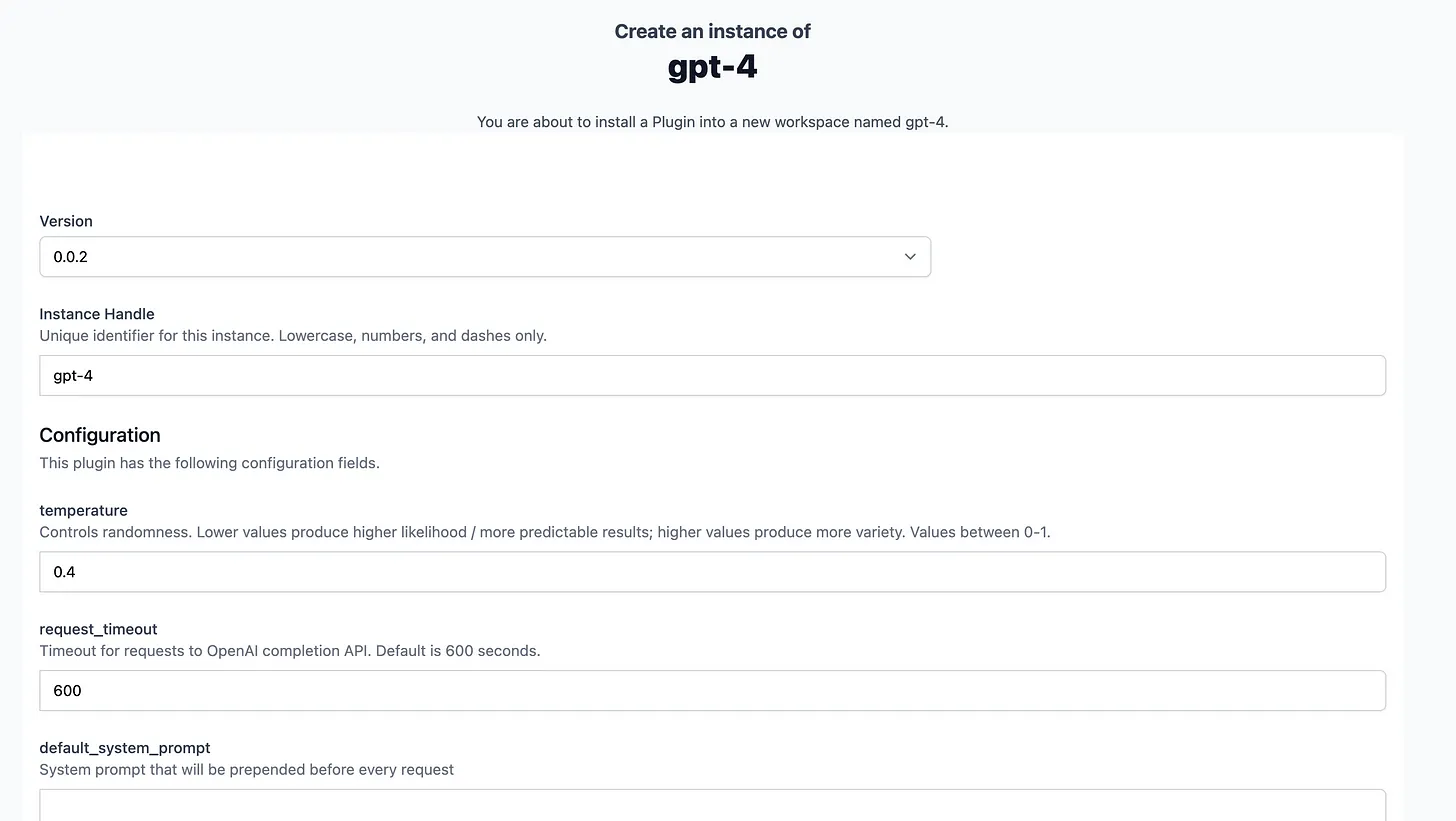
Task: Select the request_timeout input box
Action: click(712, 691)
